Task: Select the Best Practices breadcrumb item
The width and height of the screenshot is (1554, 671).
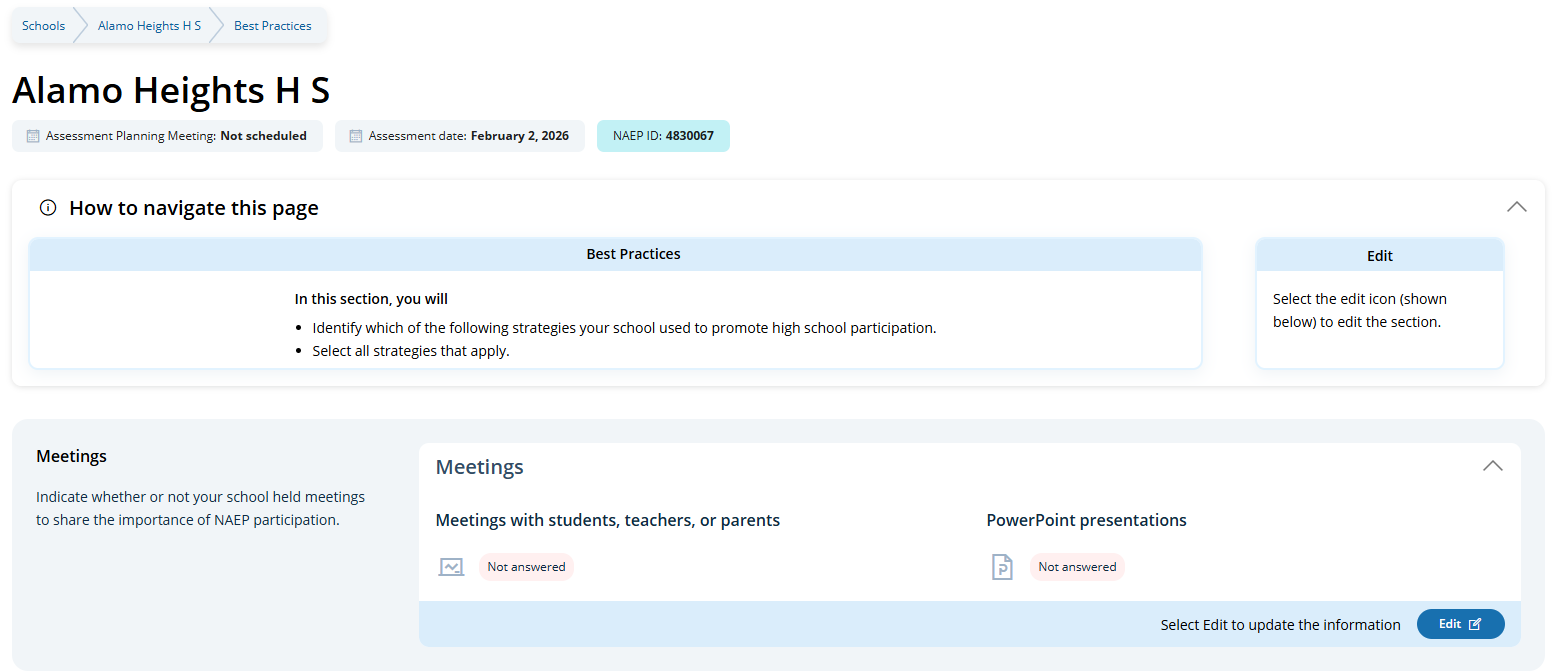Action: point(273,26)
